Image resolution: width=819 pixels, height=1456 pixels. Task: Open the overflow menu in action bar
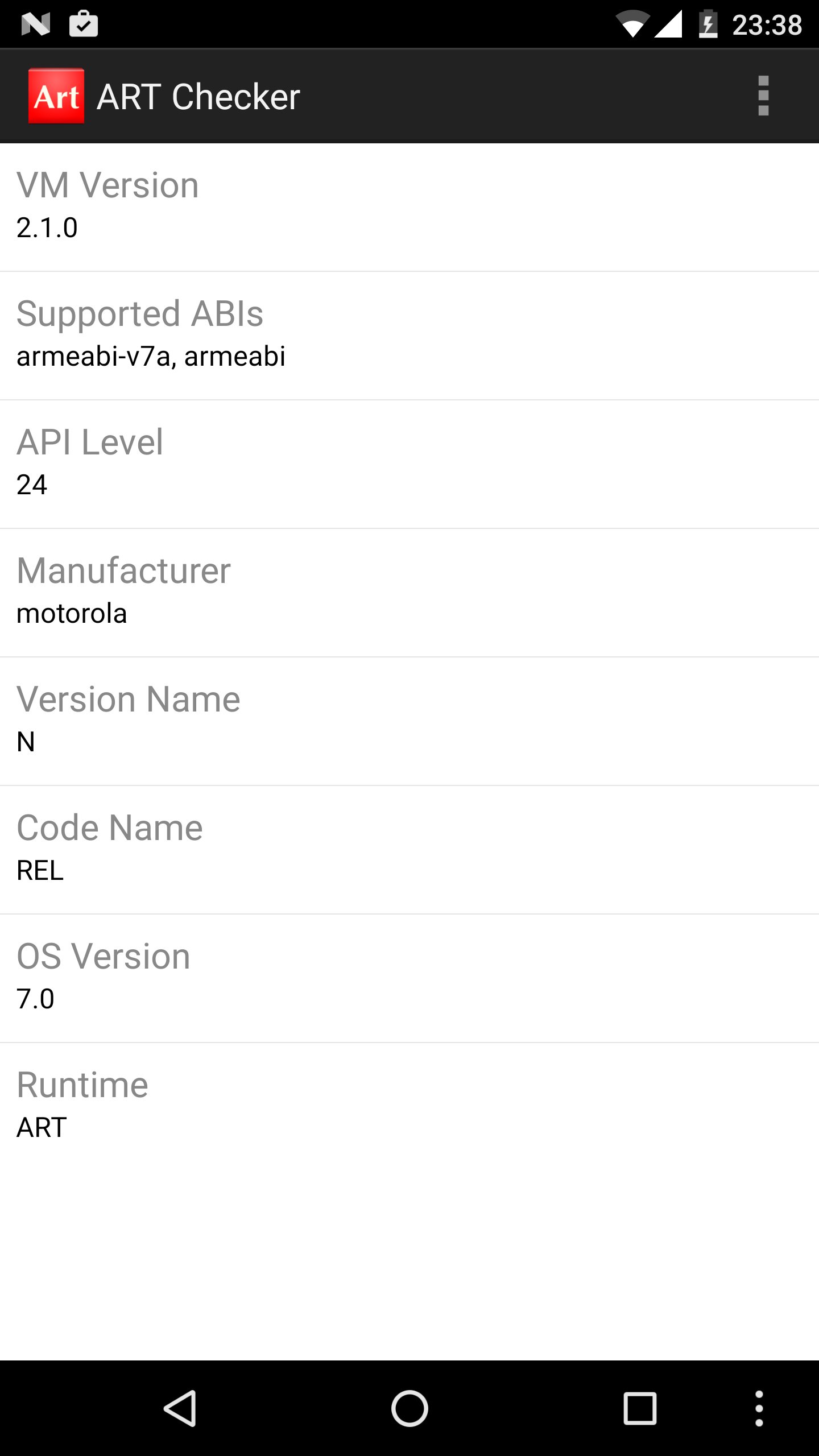click(x=763, y=96)
